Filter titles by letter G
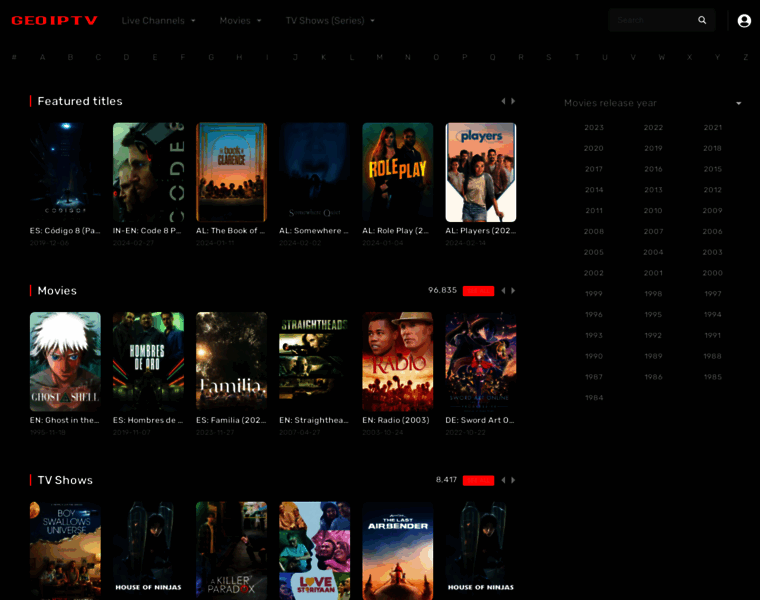Image resolution: width=760 pixels, height=600 pixels. pos(211,57)
